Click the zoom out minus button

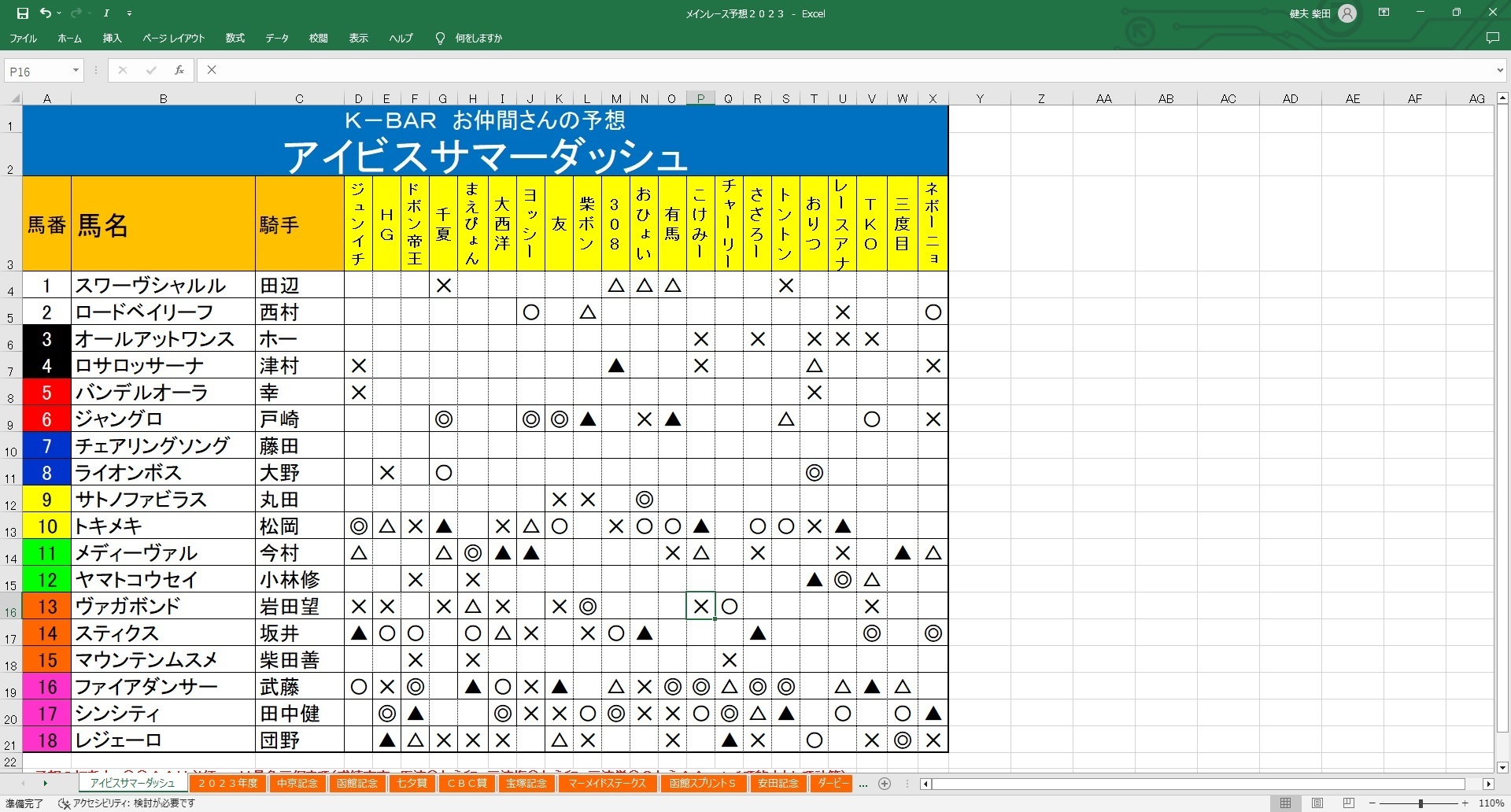click(1374, 803)
